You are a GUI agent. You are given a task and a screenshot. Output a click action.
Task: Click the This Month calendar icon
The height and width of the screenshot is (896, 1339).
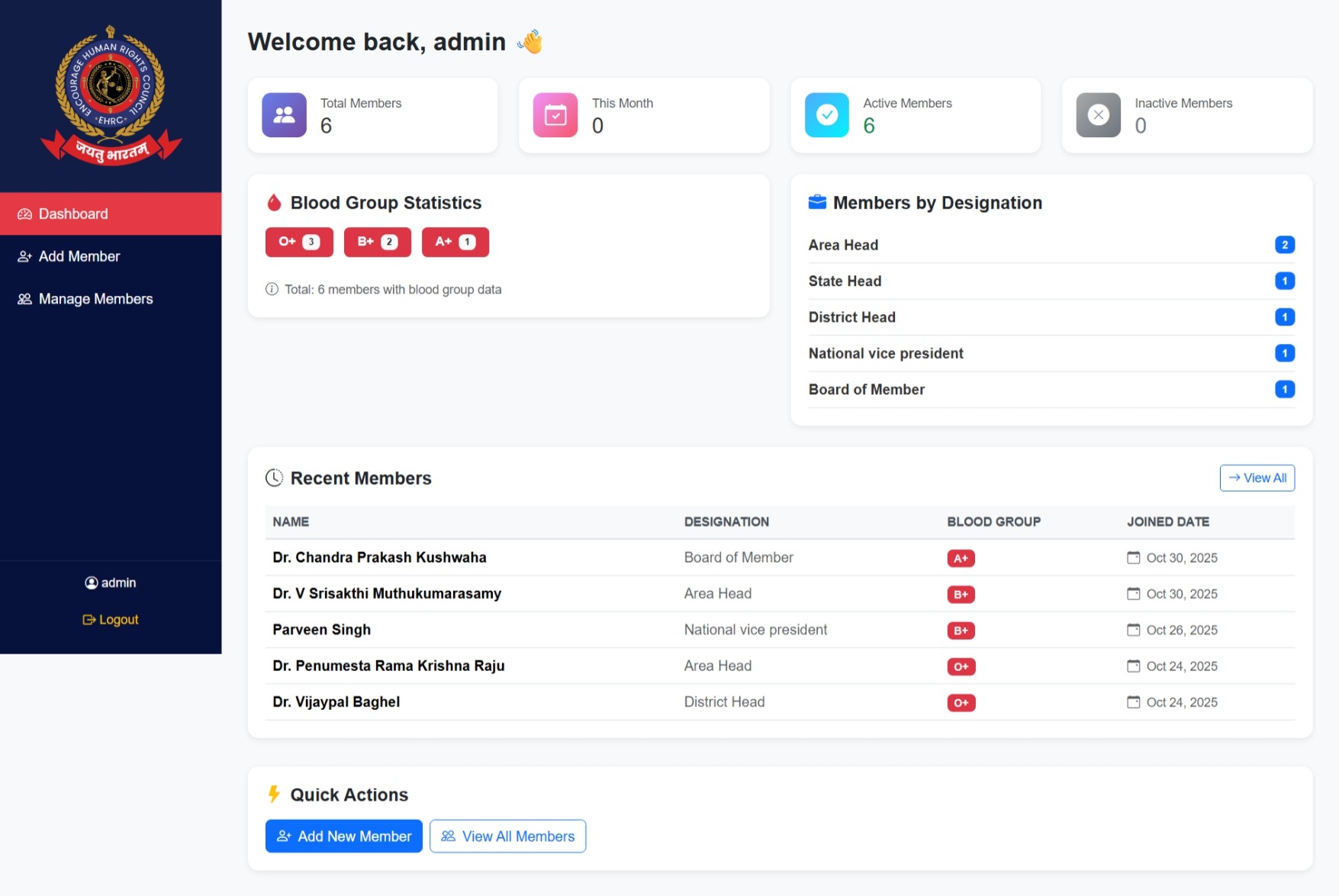click(x=555, y=115)
